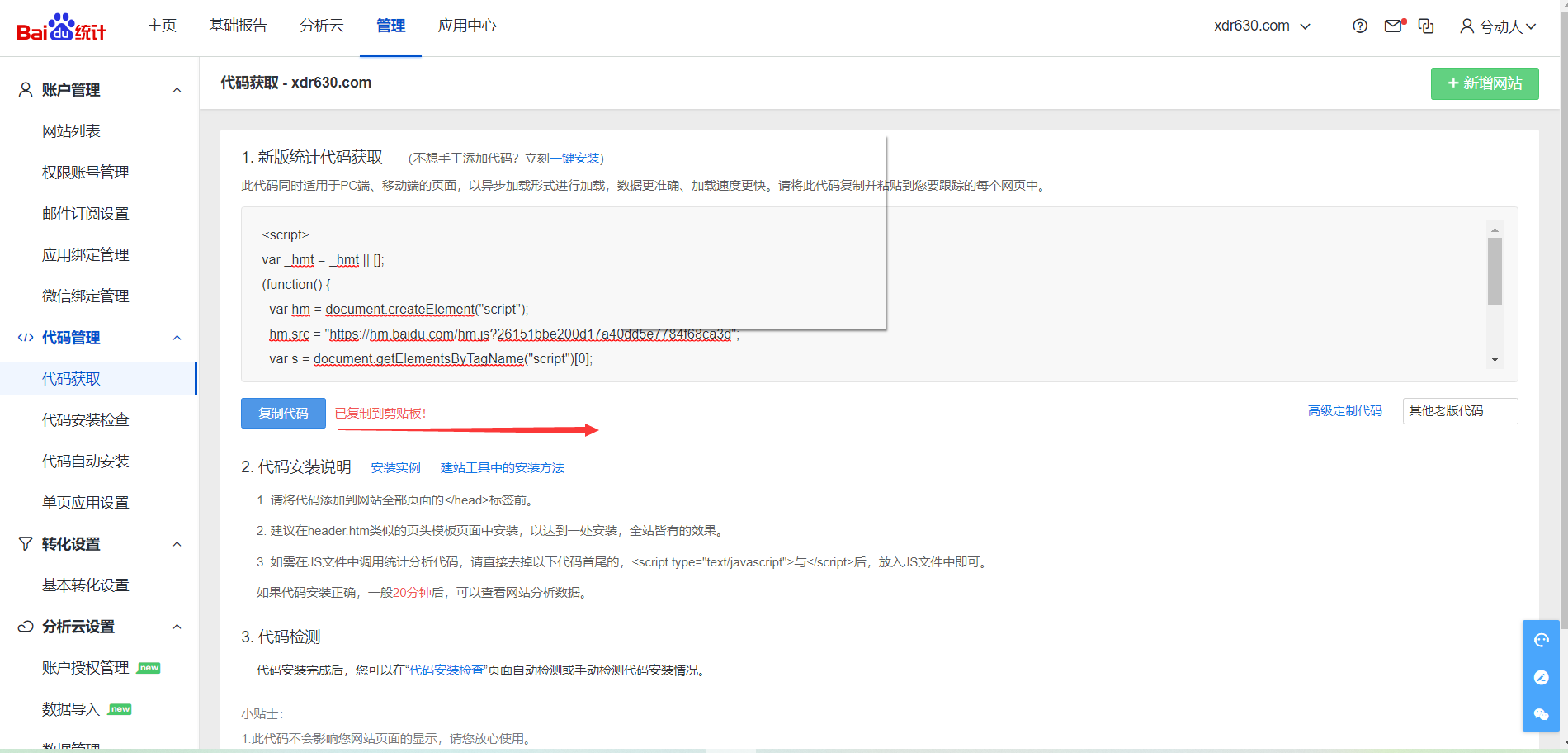Click the copy windows icon in header
The image size is (1568, 753).
1426,26
